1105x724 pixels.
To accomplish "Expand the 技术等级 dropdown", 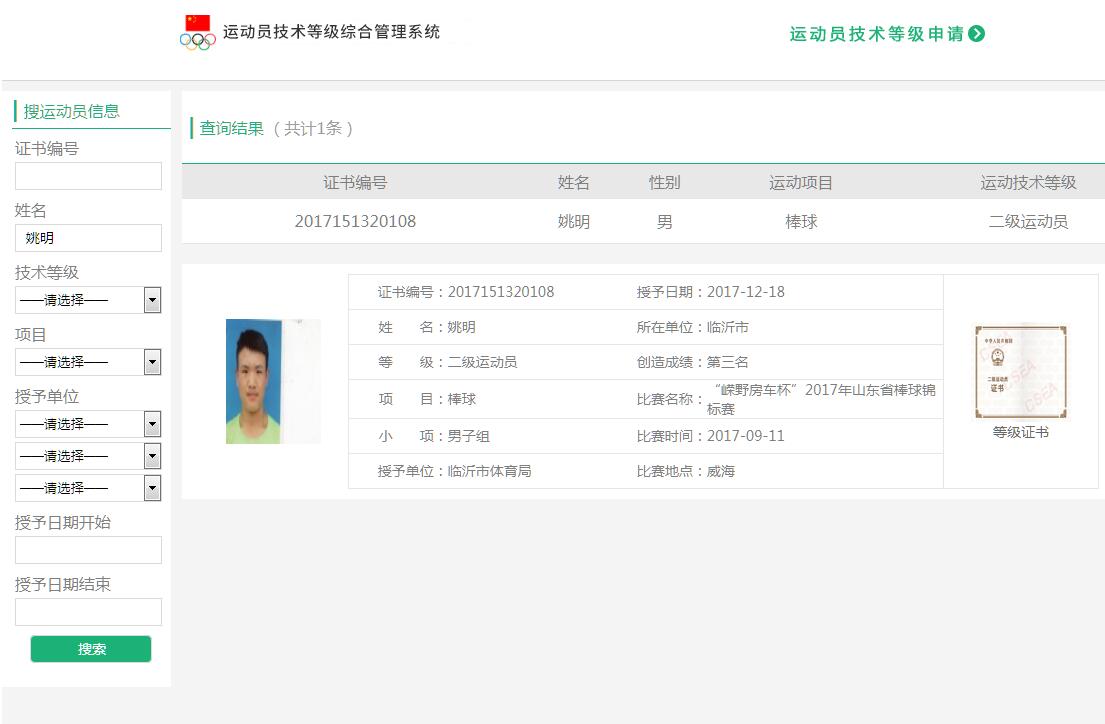I will pos(88,300).
